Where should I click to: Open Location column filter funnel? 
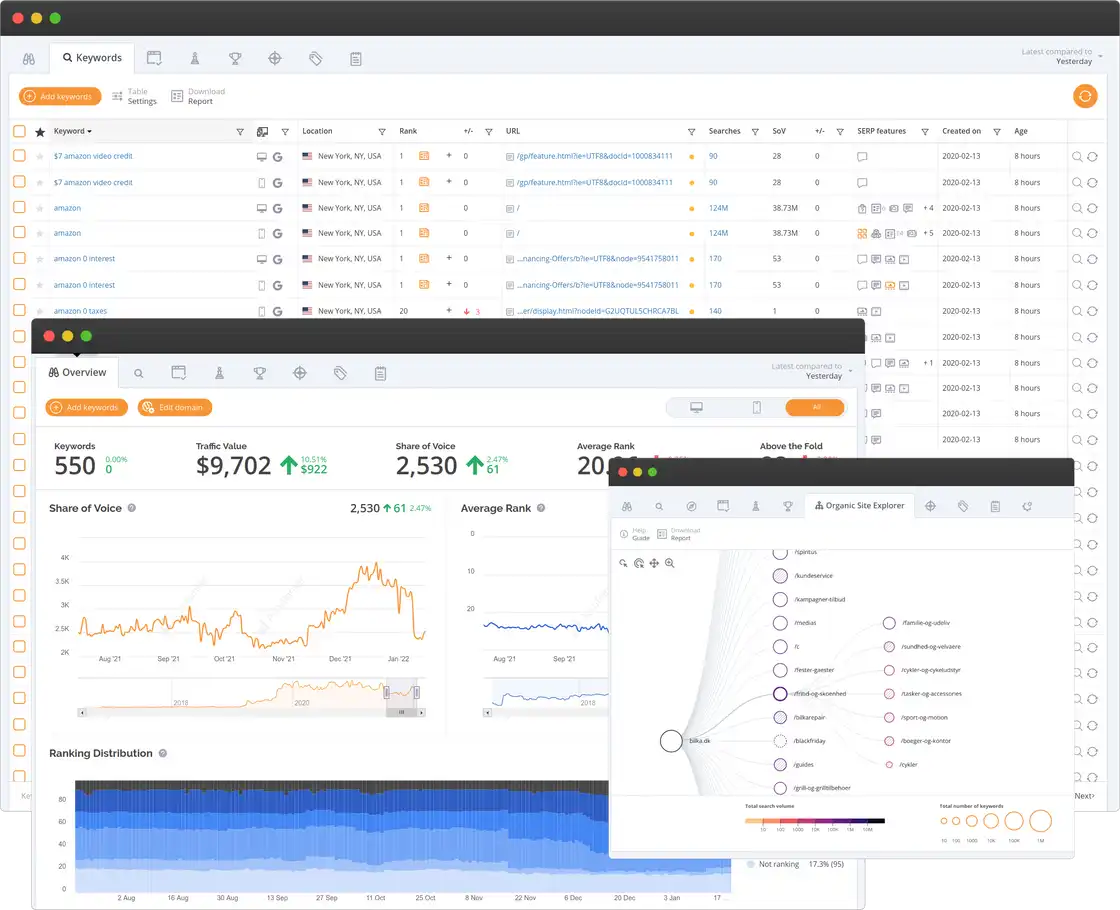[382, 132]
